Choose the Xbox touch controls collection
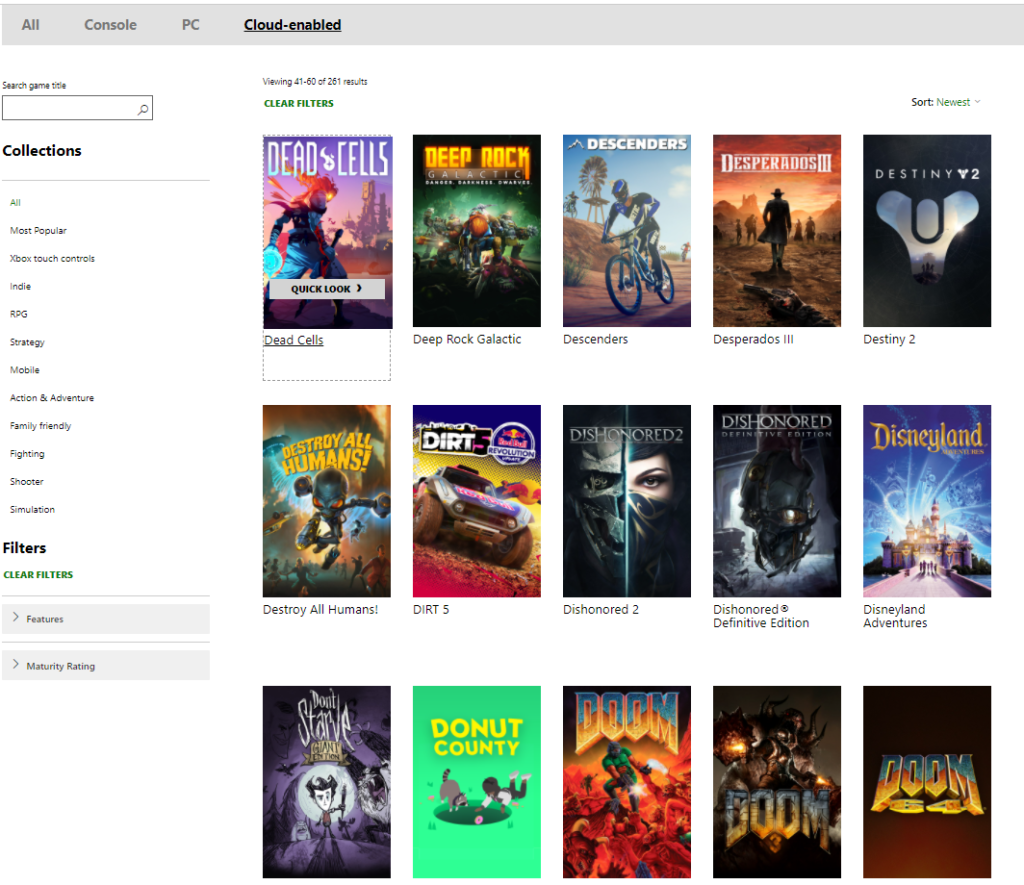This screenshot has height=885, width=1024. coord(52,259)
